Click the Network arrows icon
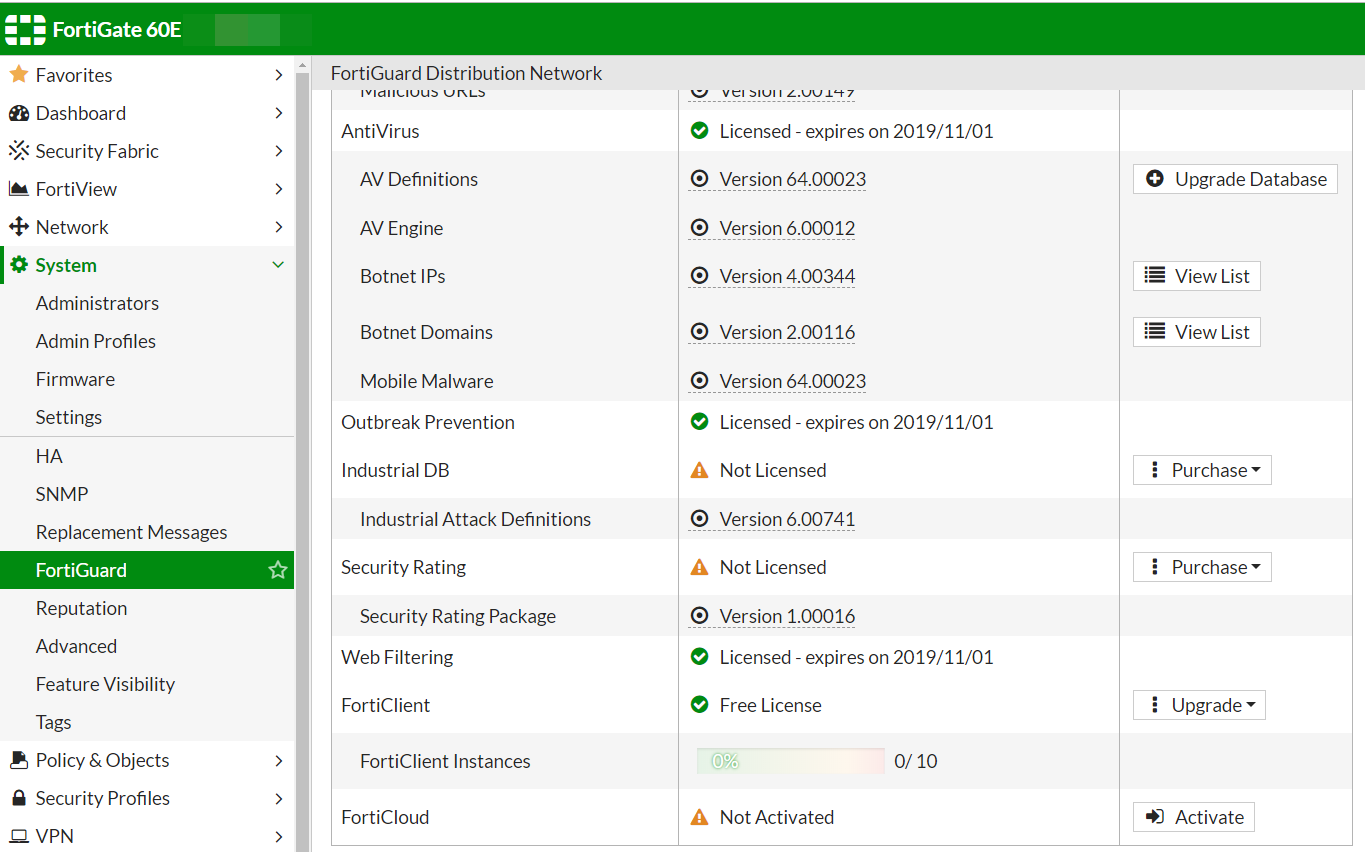 pos(18,227)
